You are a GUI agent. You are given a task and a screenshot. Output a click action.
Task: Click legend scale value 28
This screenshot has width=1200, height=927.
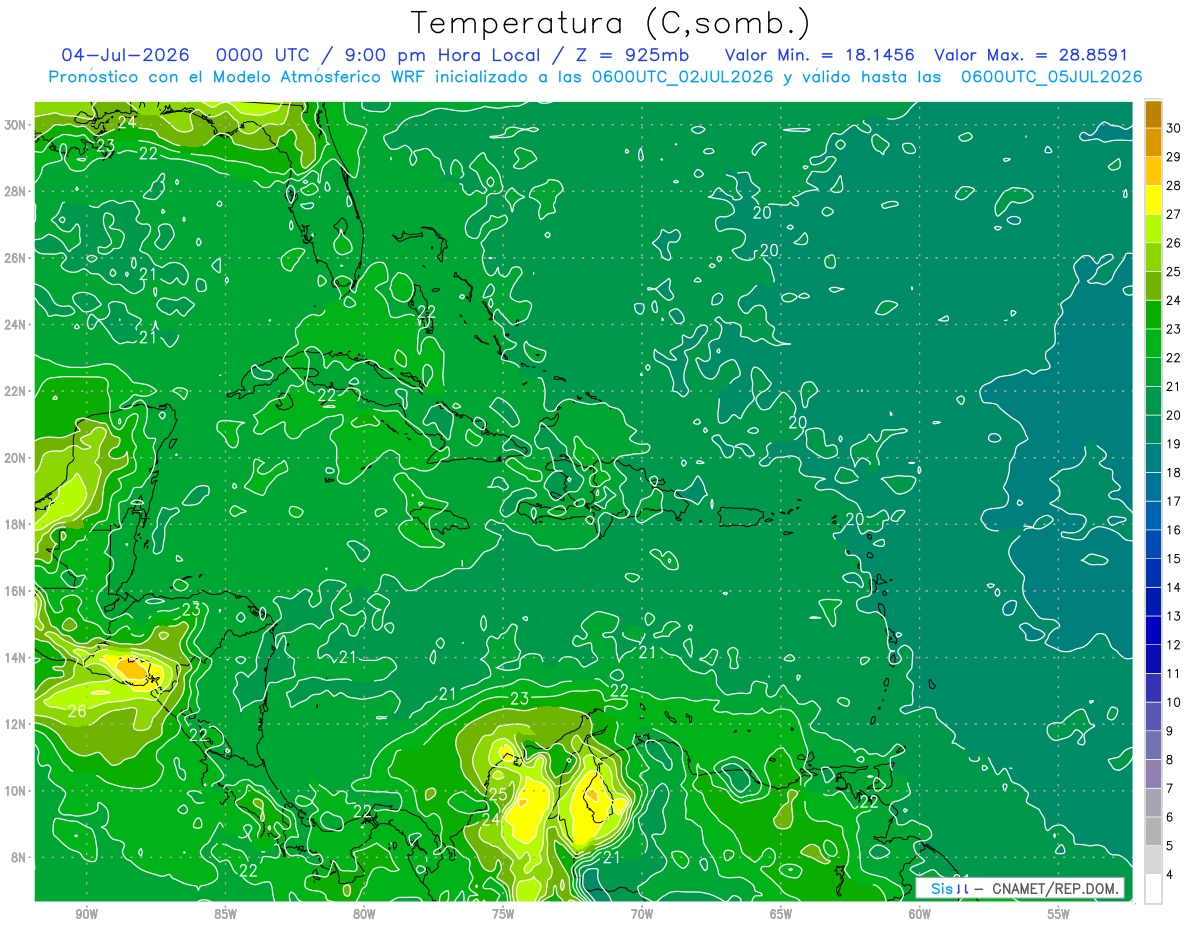[x=1174, y=185]
